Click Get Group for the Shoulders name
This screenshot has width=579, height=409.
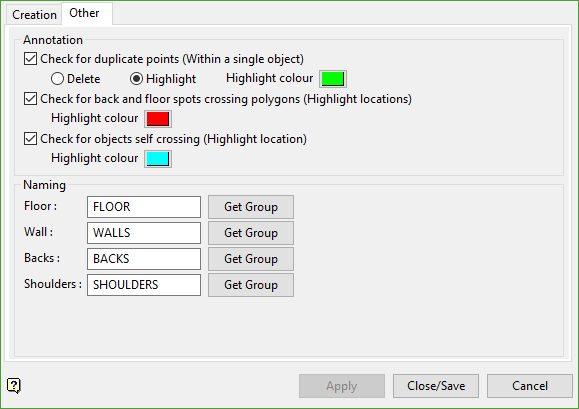pyautogui.click(x=251, y=285)
